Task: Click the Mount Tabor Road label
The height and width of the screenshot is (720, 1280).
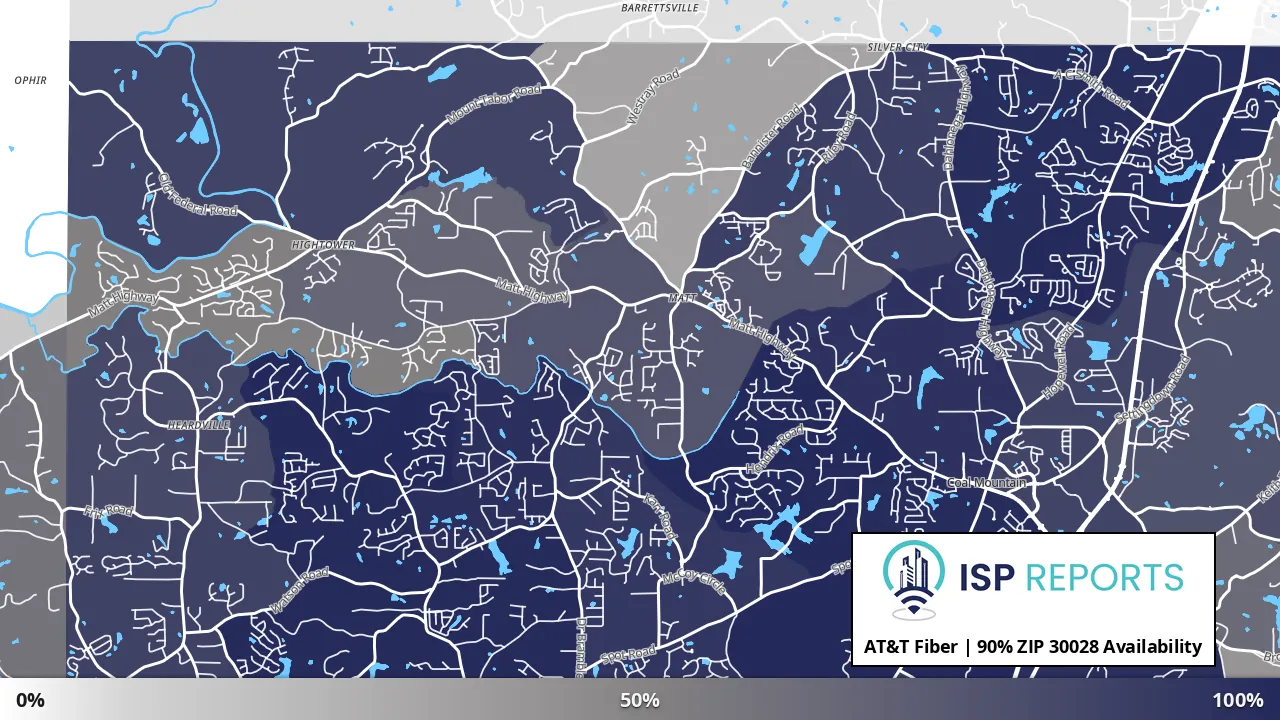Action: (493, 104)
